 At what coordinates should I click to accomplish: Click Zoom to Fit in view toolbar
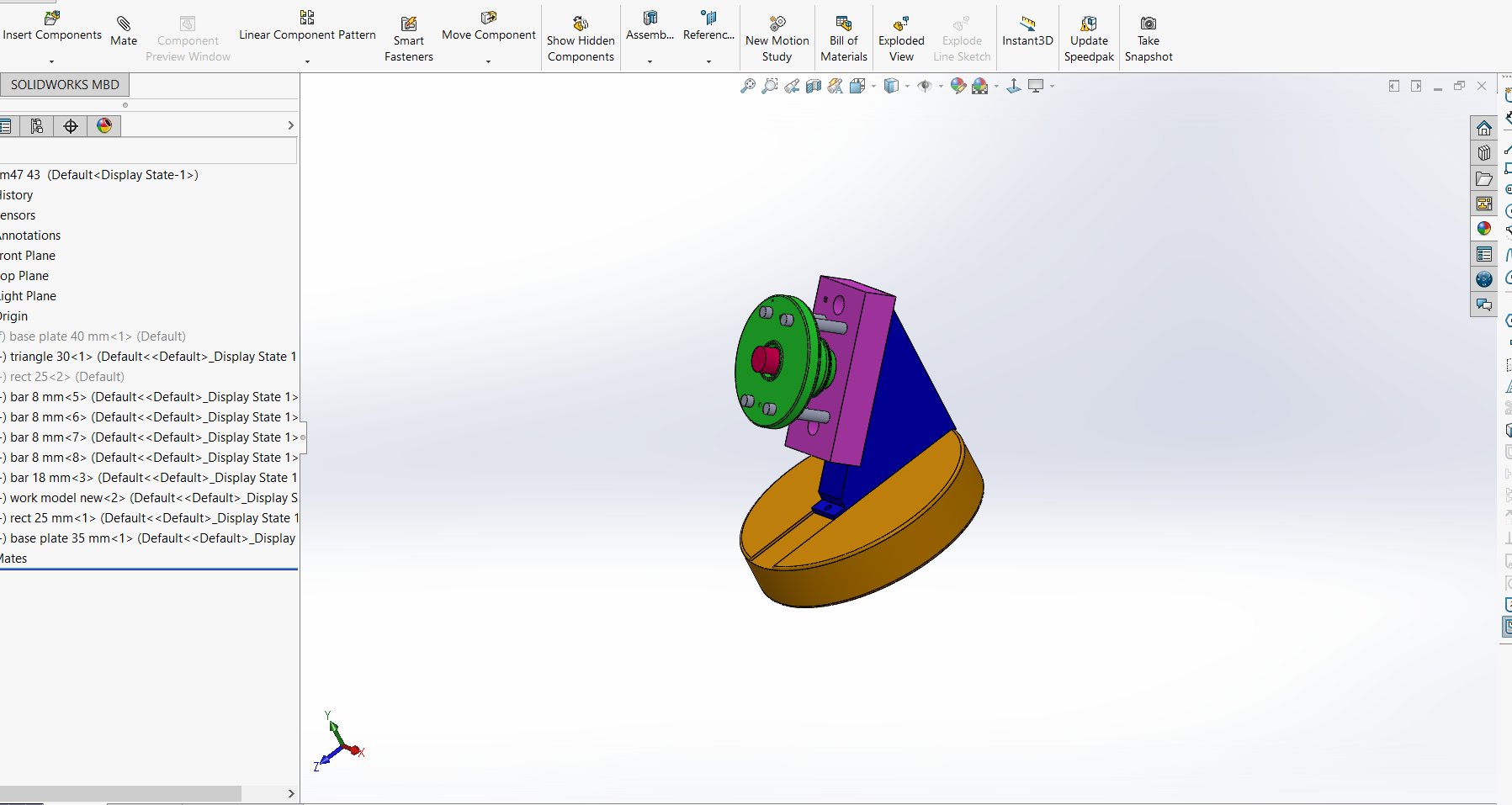[747, 86]
